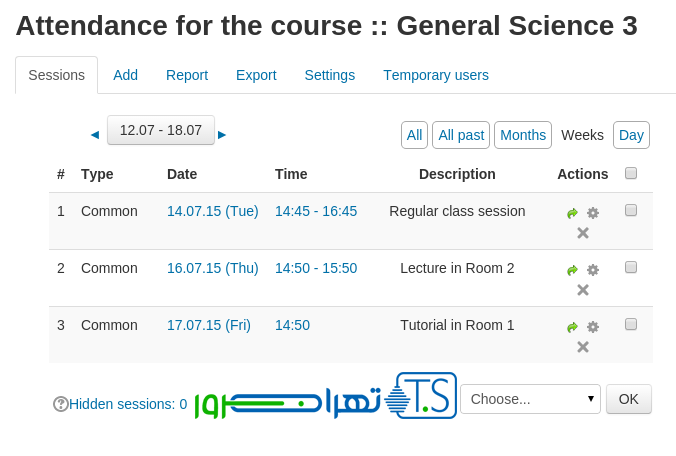Go to next week with right arrow

[x=222, y=134]
